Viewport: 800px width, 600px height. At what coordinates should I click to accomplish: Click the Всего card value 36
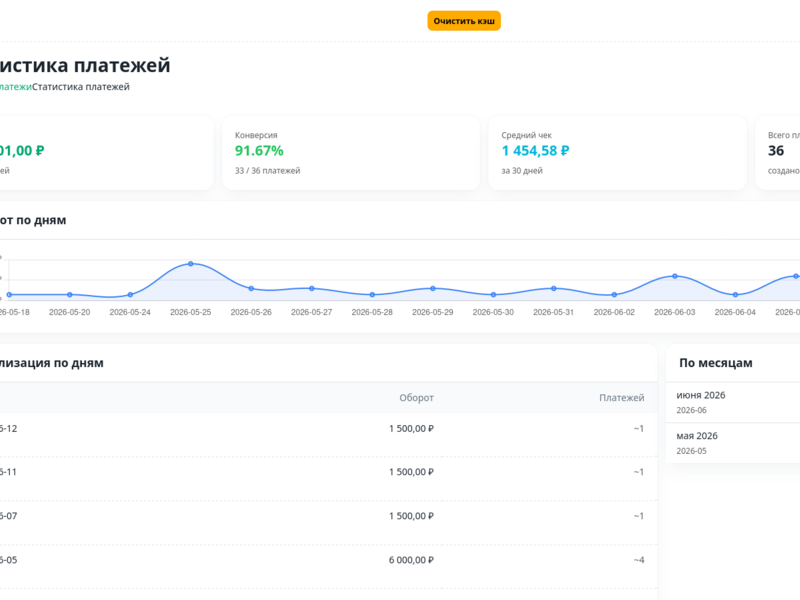click(x=776, y=151)
